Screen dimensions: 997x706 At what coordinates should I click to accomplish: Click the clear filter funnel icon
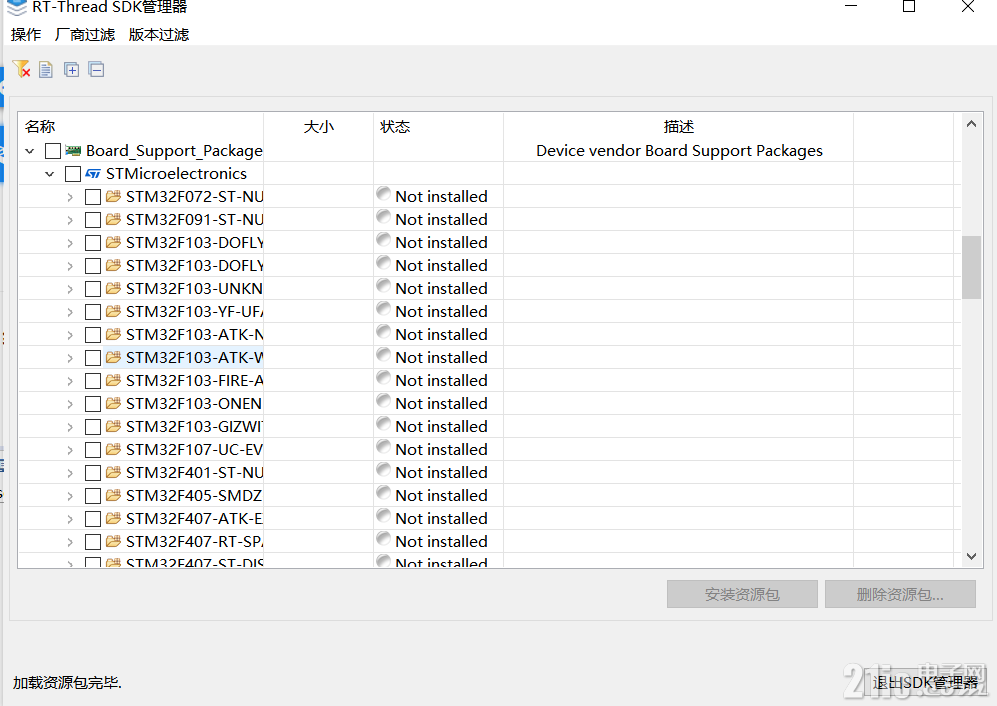point(22,69)
